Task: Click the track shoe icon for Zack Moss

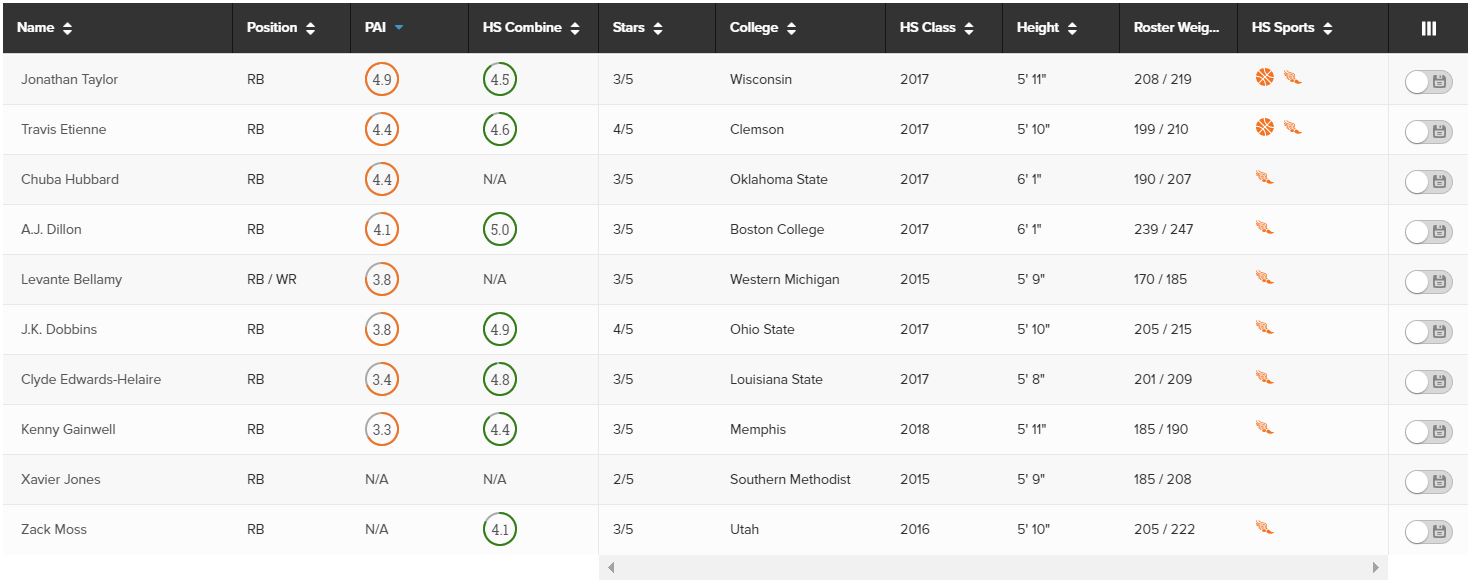Action: pyautogui.click(x=1265, y=528)
